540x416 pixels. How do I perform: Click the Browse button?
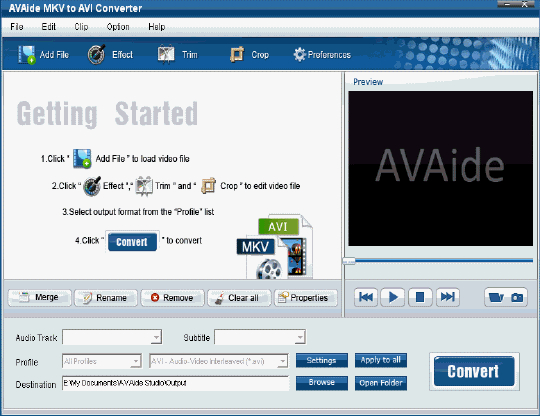322,383
